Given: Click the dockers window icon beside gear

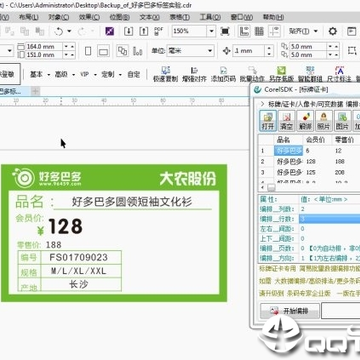Looking at the screenshot, I should pyautogui.click(x=352, y=32).
